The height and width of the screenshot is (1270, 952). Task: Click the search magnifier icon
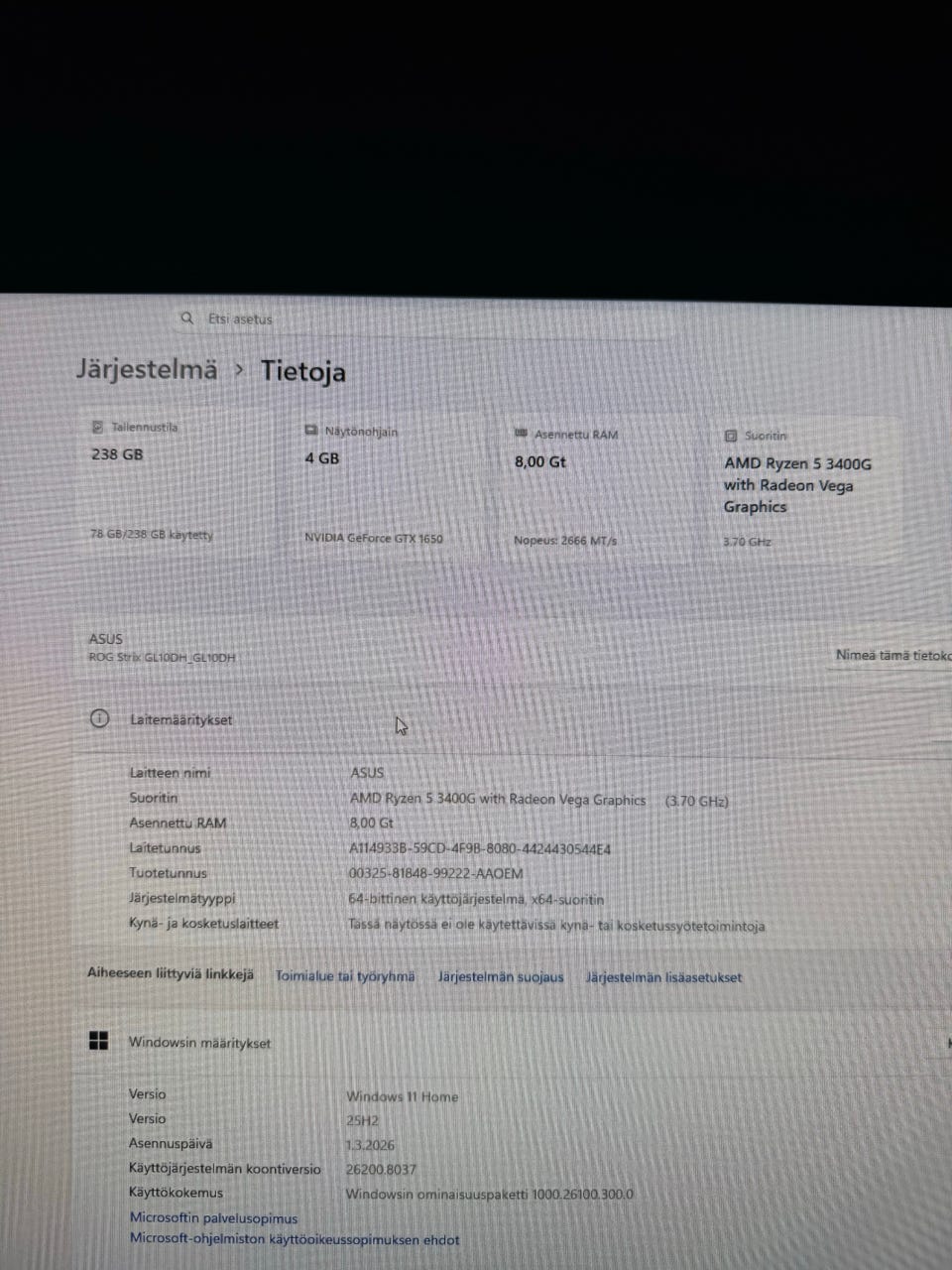point(186,318)
